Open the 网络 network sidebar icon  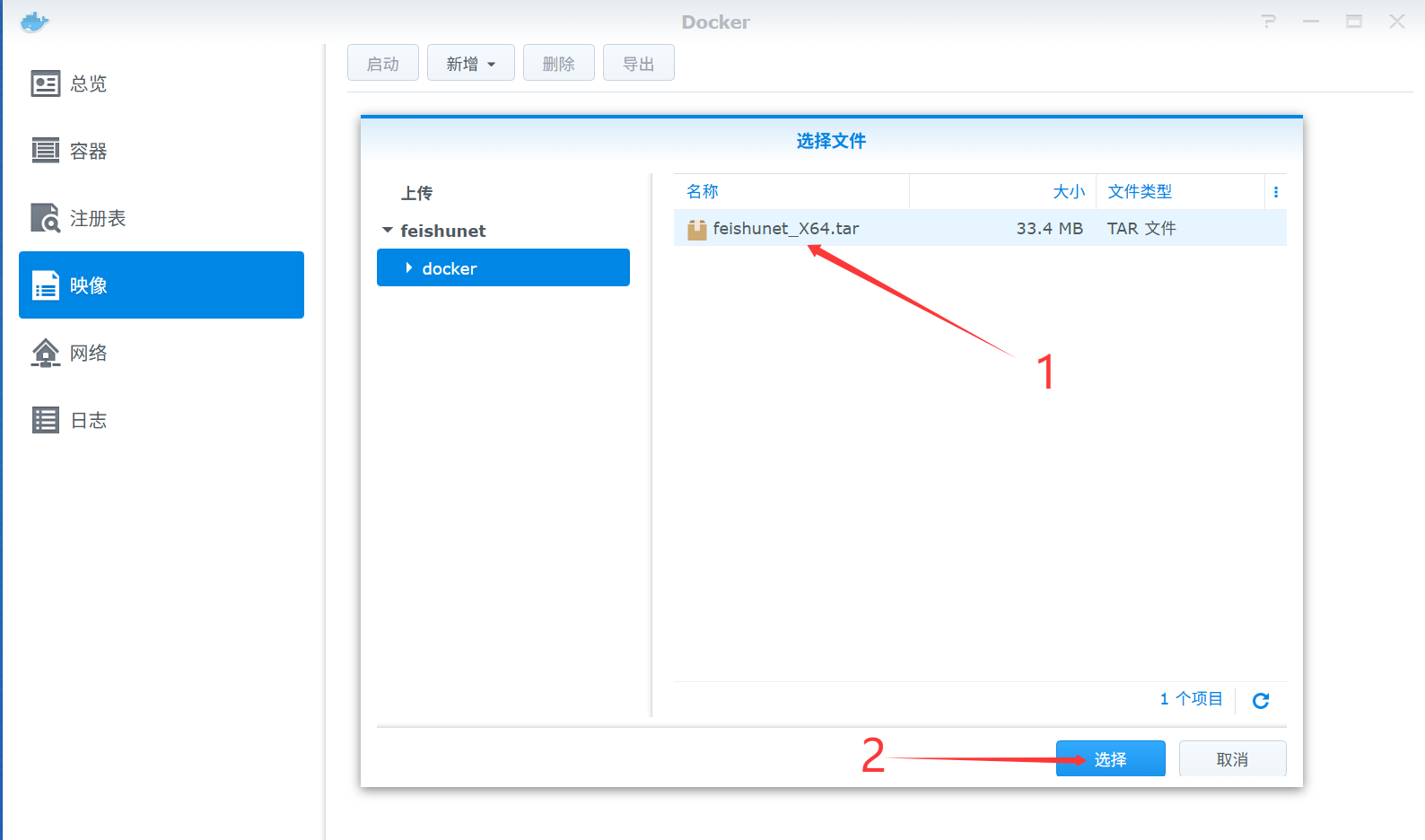tap(45, 353)
